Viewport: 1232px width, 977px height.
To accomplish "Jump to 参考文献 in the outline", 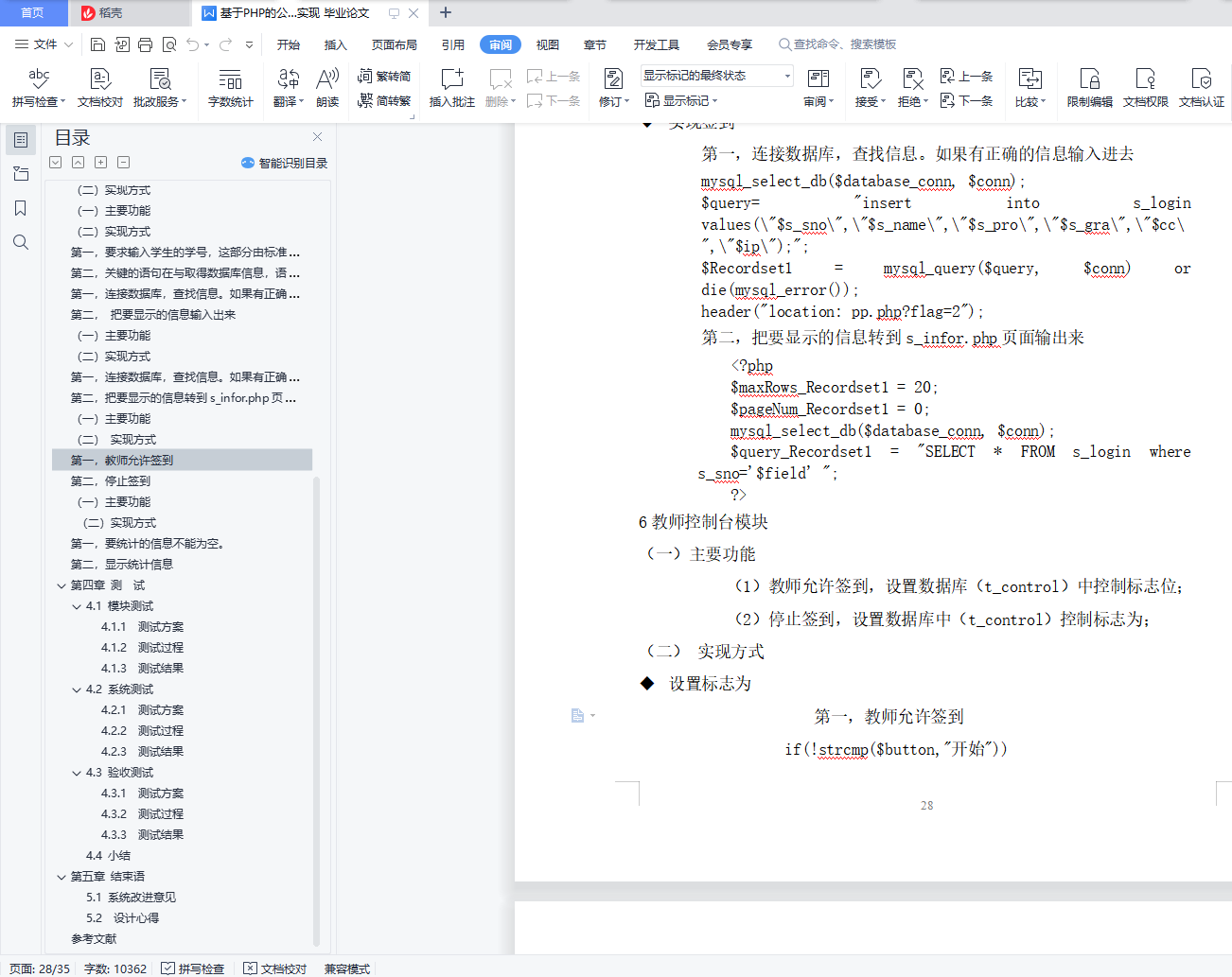I will tap(94, 939).
